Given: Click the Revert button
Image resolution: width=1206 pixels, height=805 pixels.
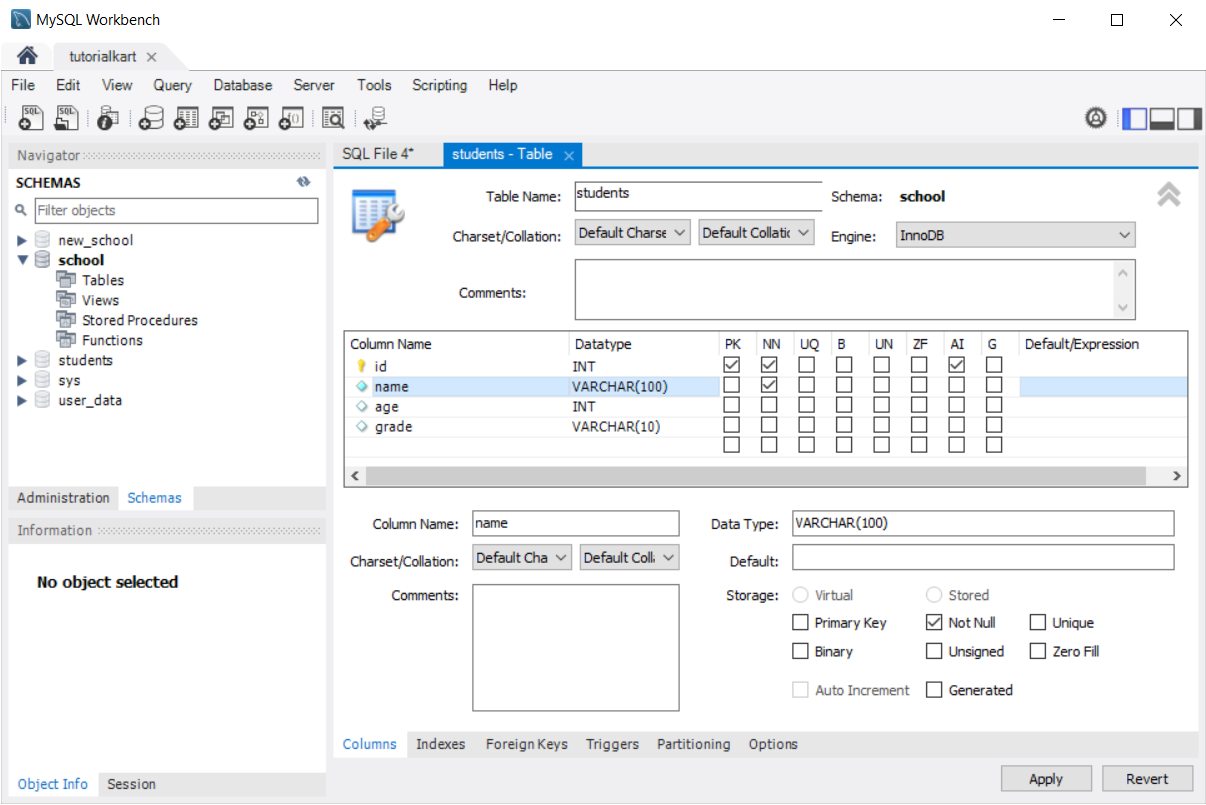Looking at the screenshot, I should pyautogui.click(x=1147, y=779).
